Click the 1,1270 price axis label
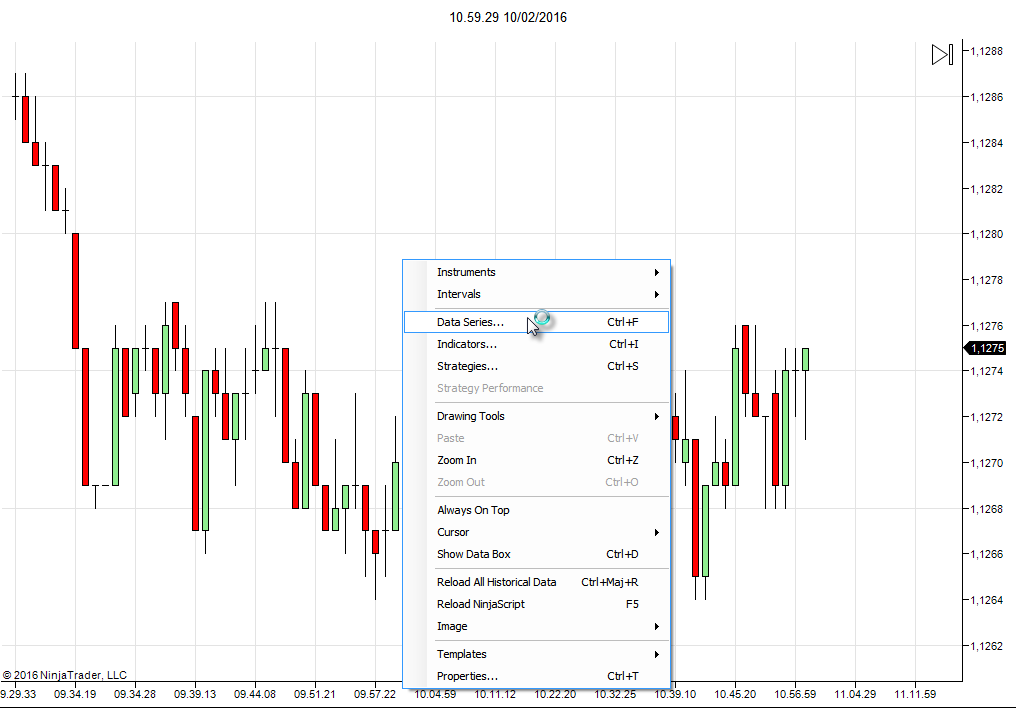Screen dimensions: 1016x708 point(986,462)
